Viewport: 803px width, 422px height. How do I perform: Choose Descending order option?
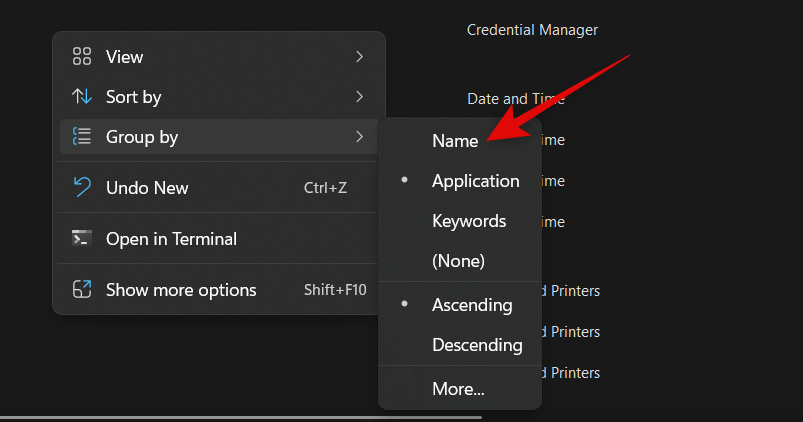[x=477, y=345]
